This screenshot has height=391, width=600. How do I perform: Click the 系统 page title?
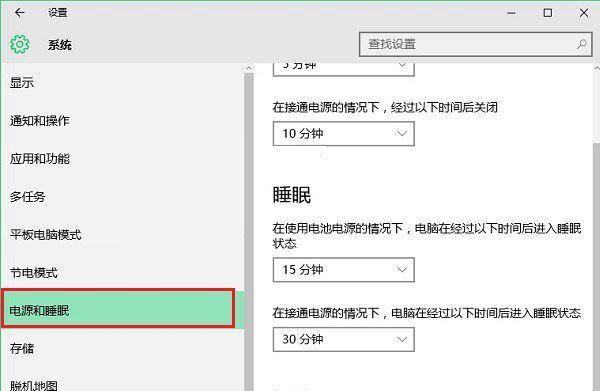point(60,45)
